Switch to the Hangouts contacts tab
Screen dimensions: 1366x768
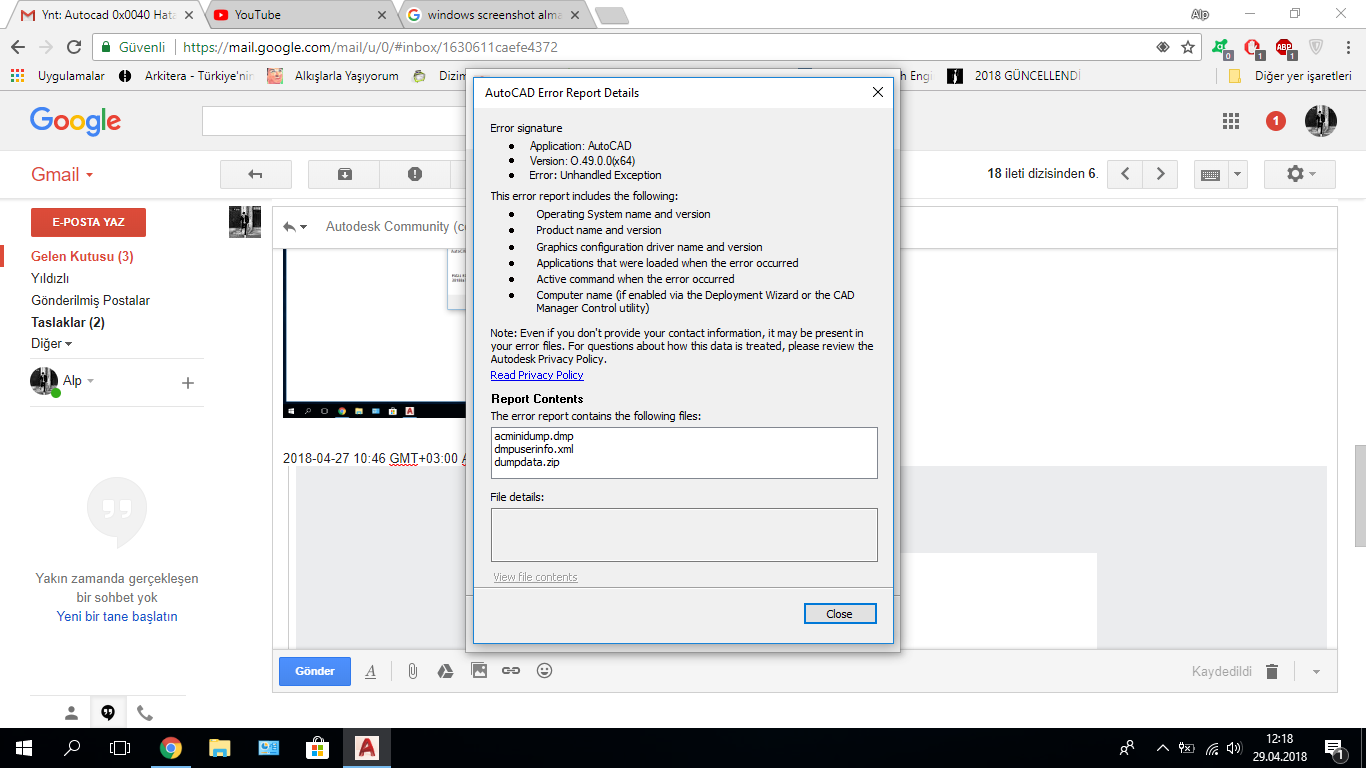coord(71,713)
